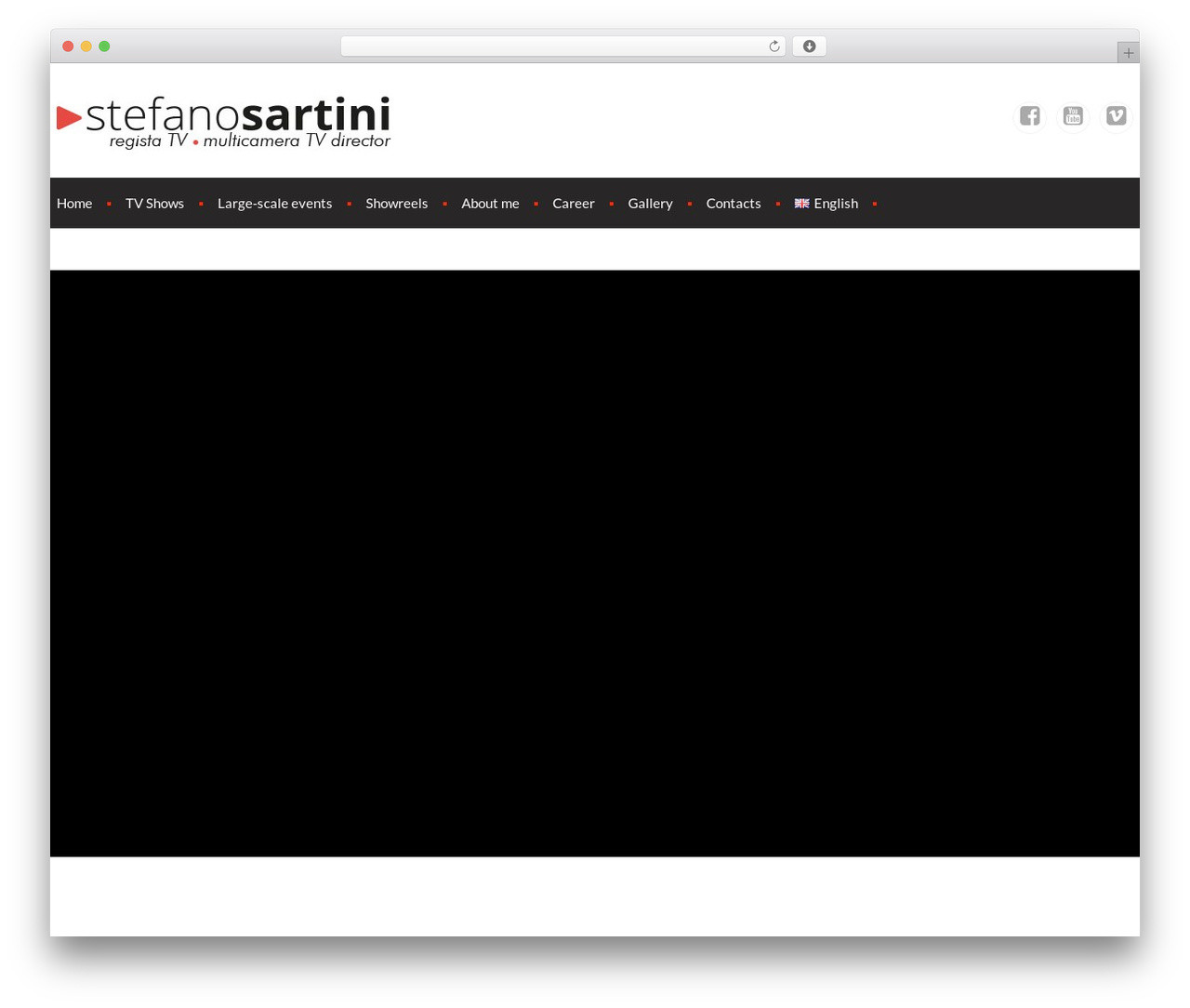Open the Vimeo social icon
This screenshot has width=1190, height=1008.
[x=1116, y=116]
